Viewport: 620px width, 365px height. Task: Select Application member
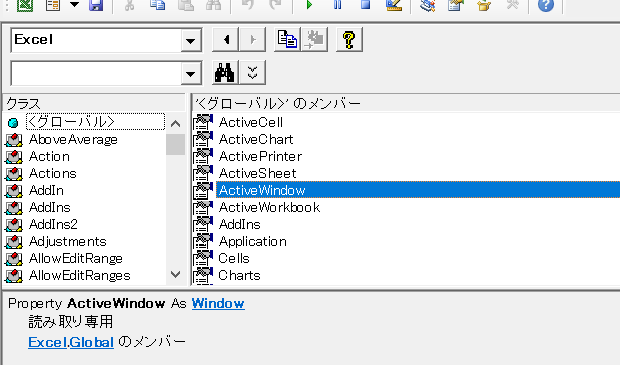(x=252, y=242)
